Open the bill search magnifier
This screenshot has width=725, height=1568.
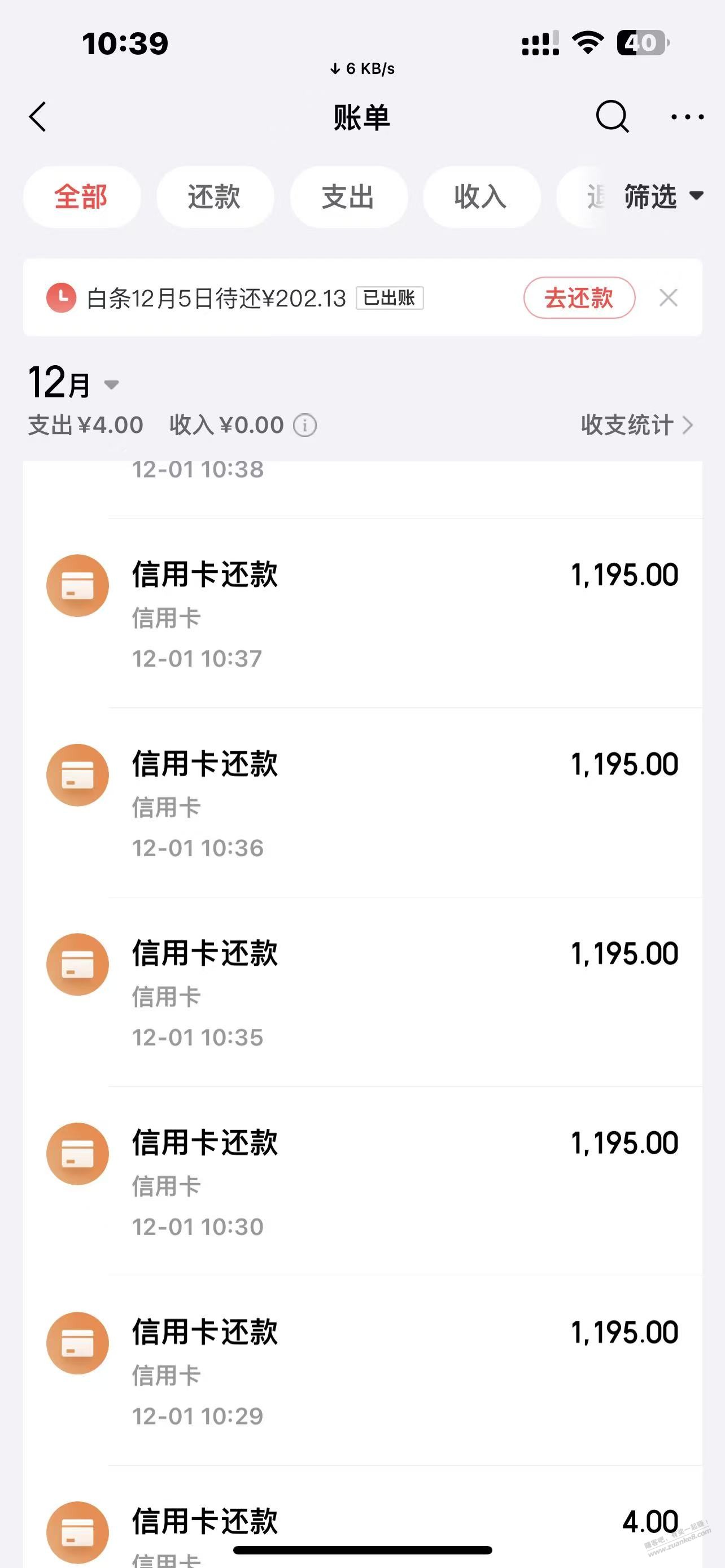click(x=612, y=116)
